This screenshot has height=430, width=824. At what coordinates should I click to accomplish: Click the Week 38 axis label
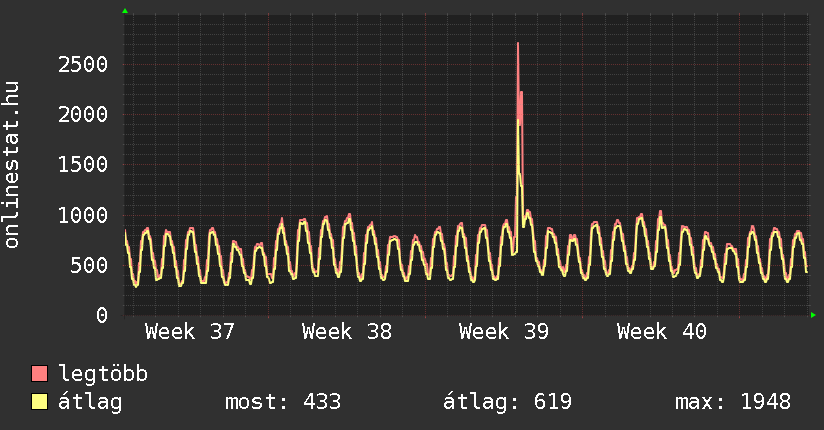[x=347, y=332]
